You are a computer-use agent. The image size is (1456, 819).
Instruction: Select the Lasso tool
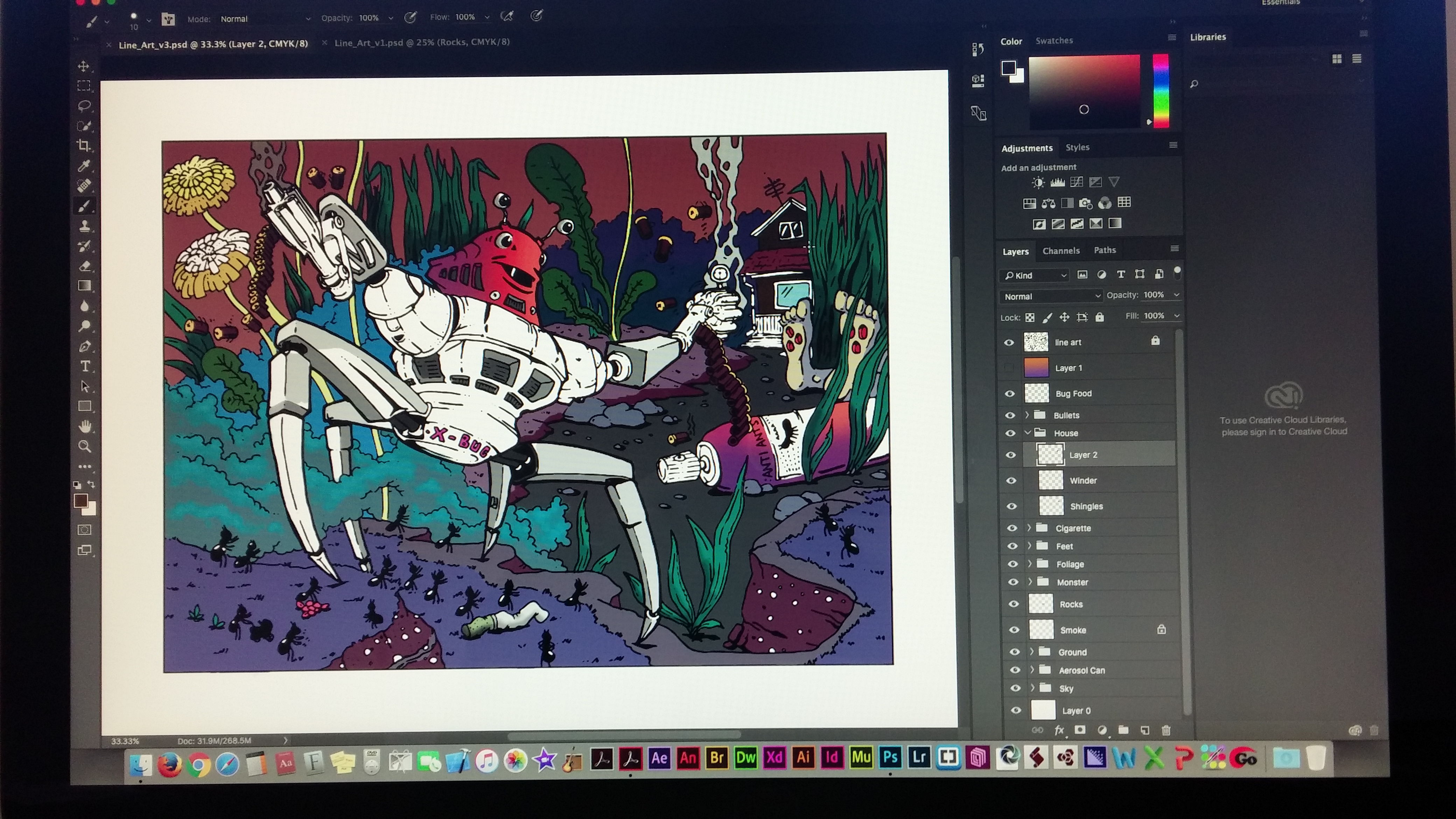[x=84, y=106]
